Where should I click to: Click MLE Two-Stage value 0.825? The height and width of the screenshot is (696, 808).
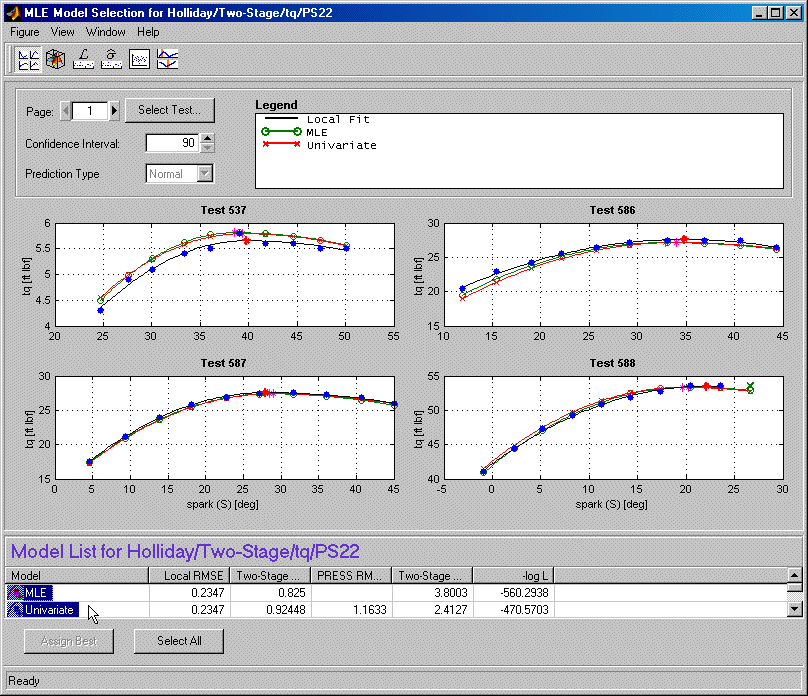(292, 593)
